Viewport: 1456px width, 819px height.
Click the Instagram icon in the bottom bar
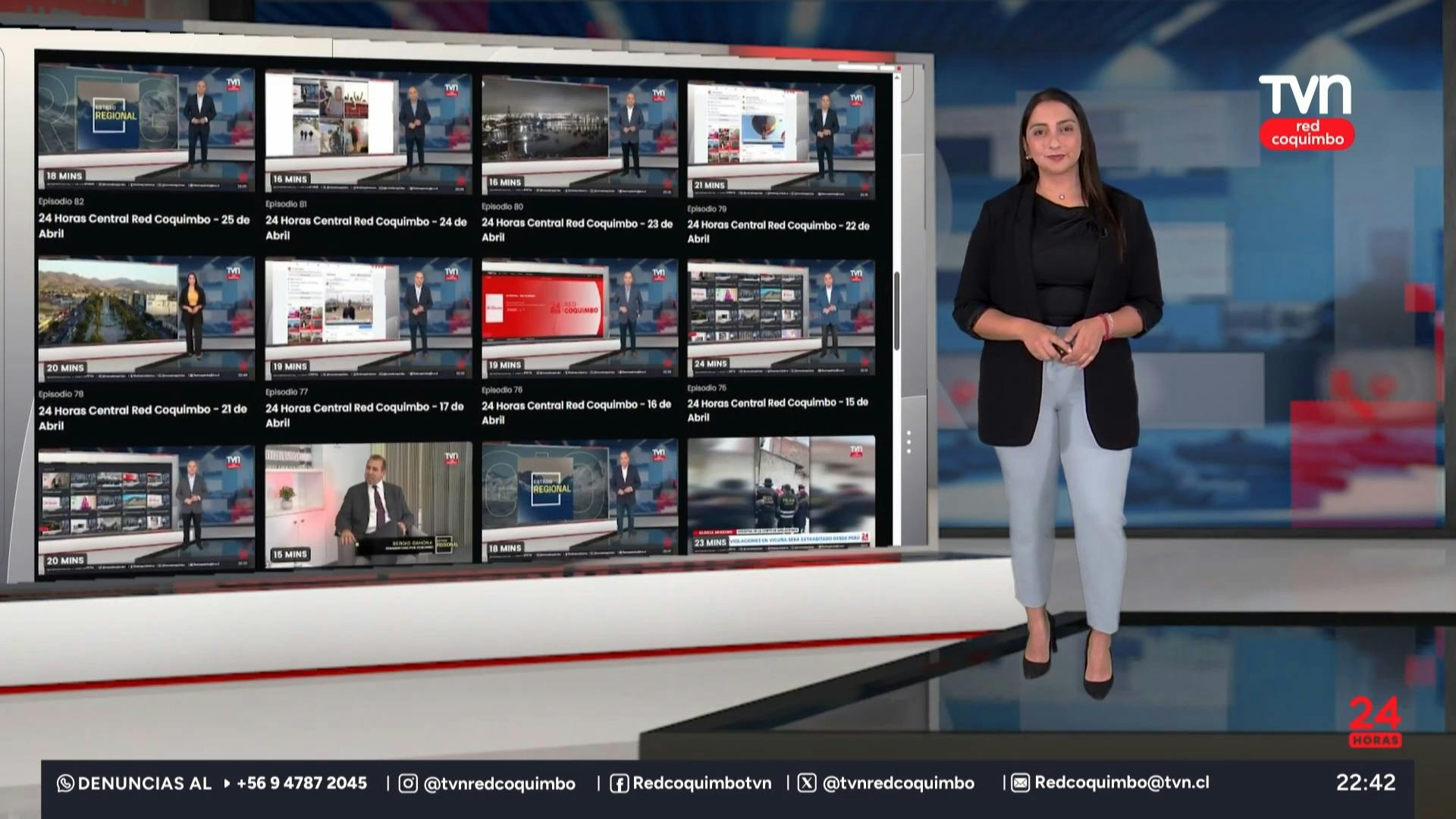click(408, 783)
